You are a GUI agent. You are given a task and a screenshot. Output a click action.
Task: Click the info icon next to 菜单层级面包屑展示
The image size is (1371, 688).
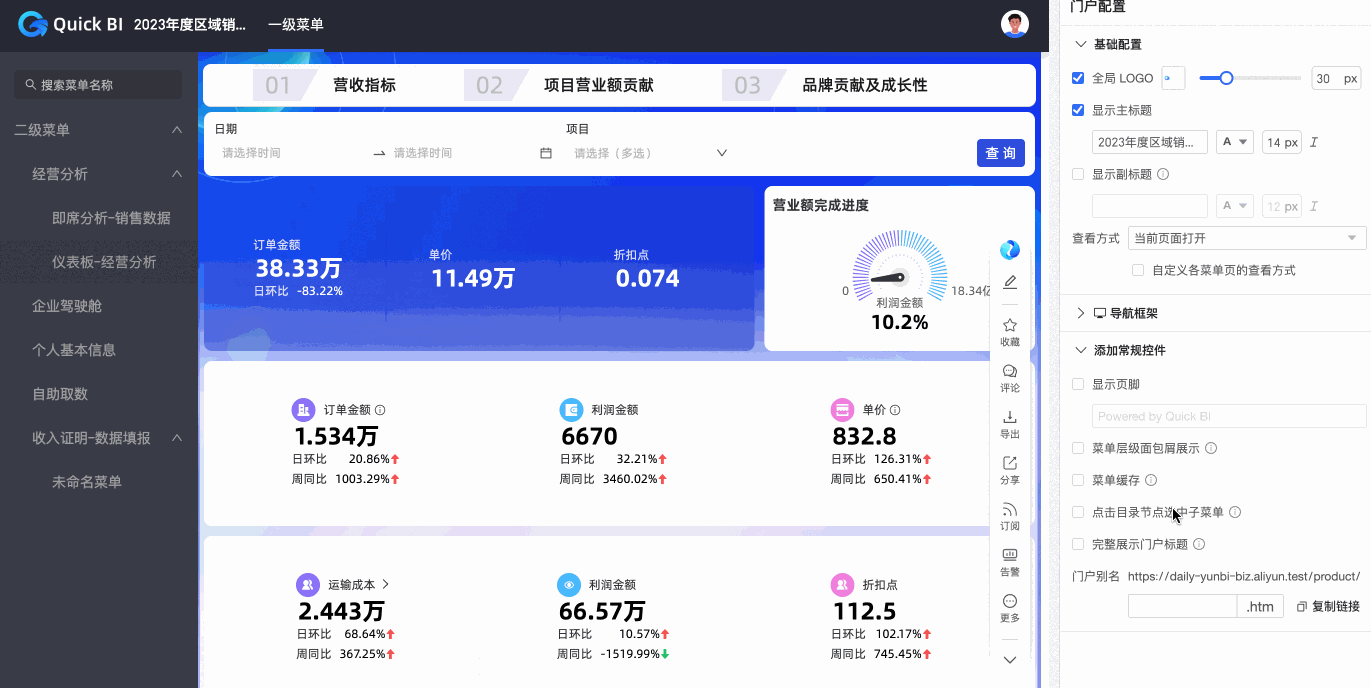pyautogui.click(x=1211, y=448)
